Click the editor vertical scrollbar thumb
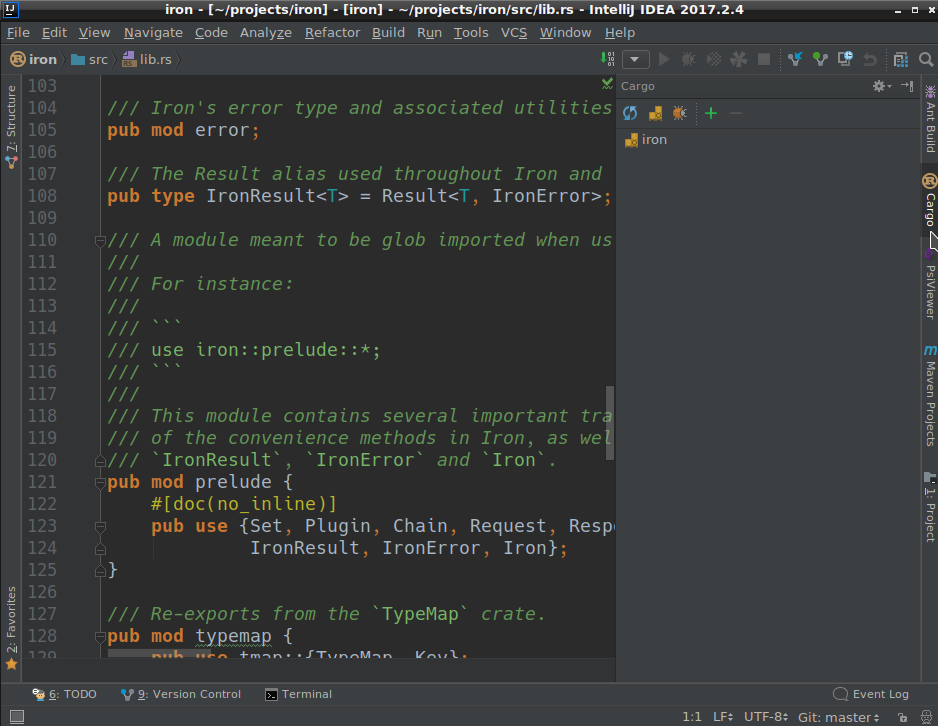This screenshot has width=938, height=726. [610, 423]
